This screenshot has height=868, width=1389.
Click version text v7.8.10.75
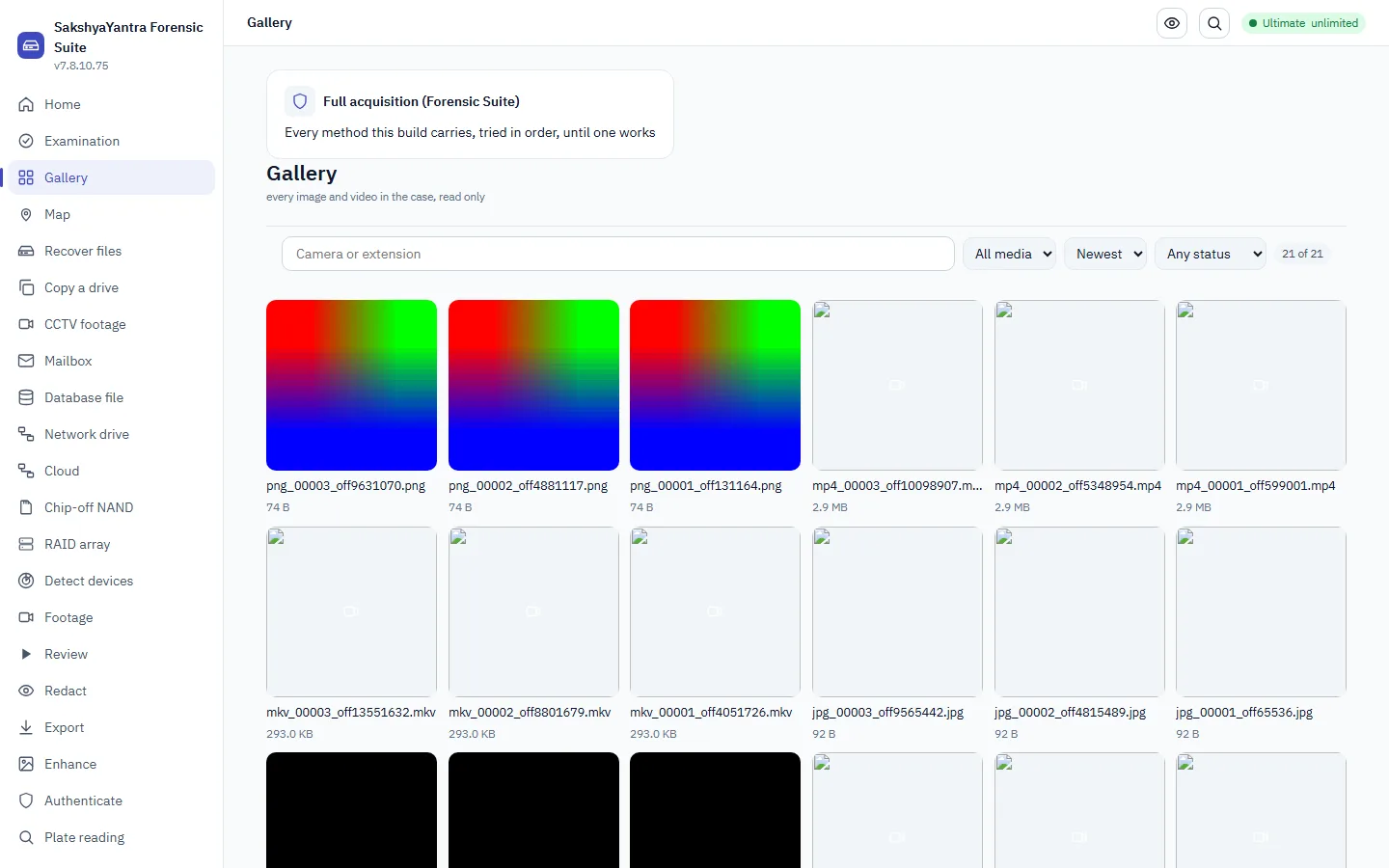[x=81, y=66]
